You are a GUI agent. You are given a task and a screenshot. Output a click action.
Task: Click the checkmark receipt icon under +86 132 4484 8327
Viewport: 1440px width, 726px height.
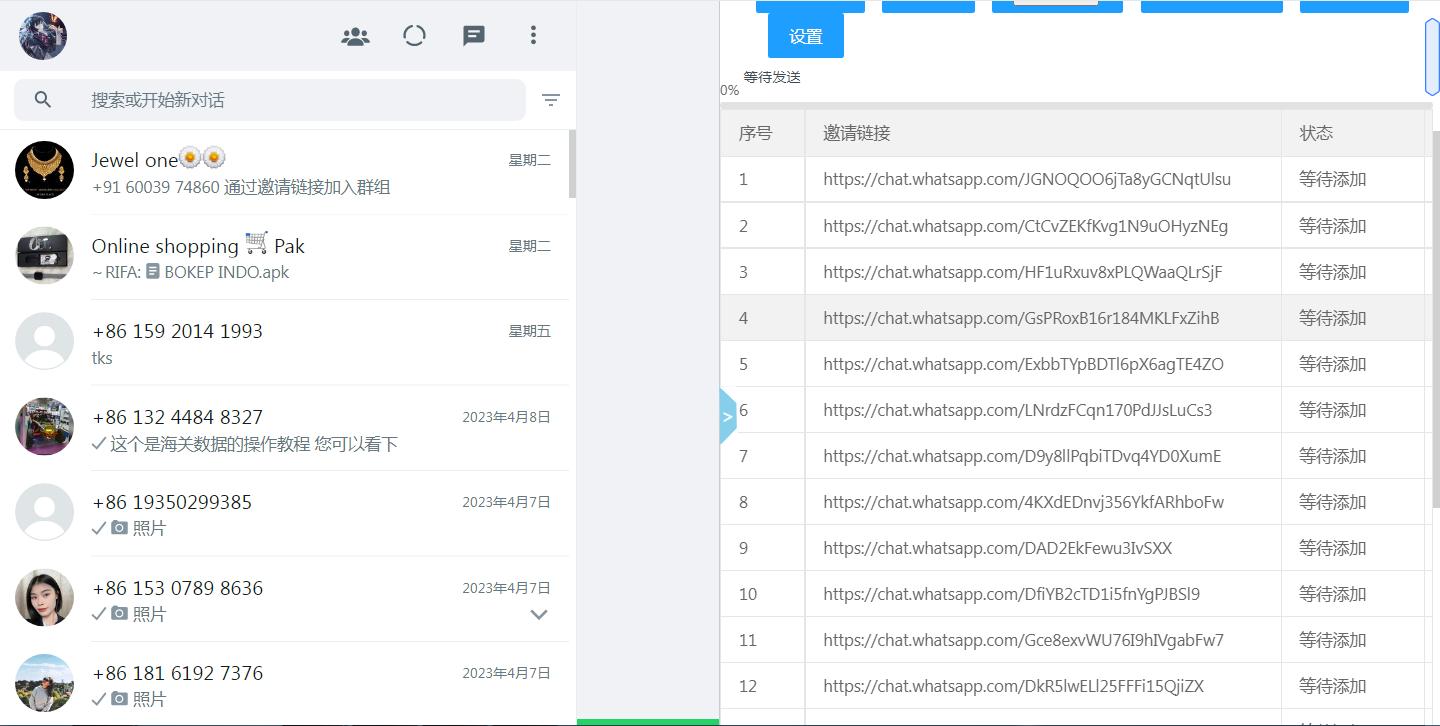[x=99, y=444]
